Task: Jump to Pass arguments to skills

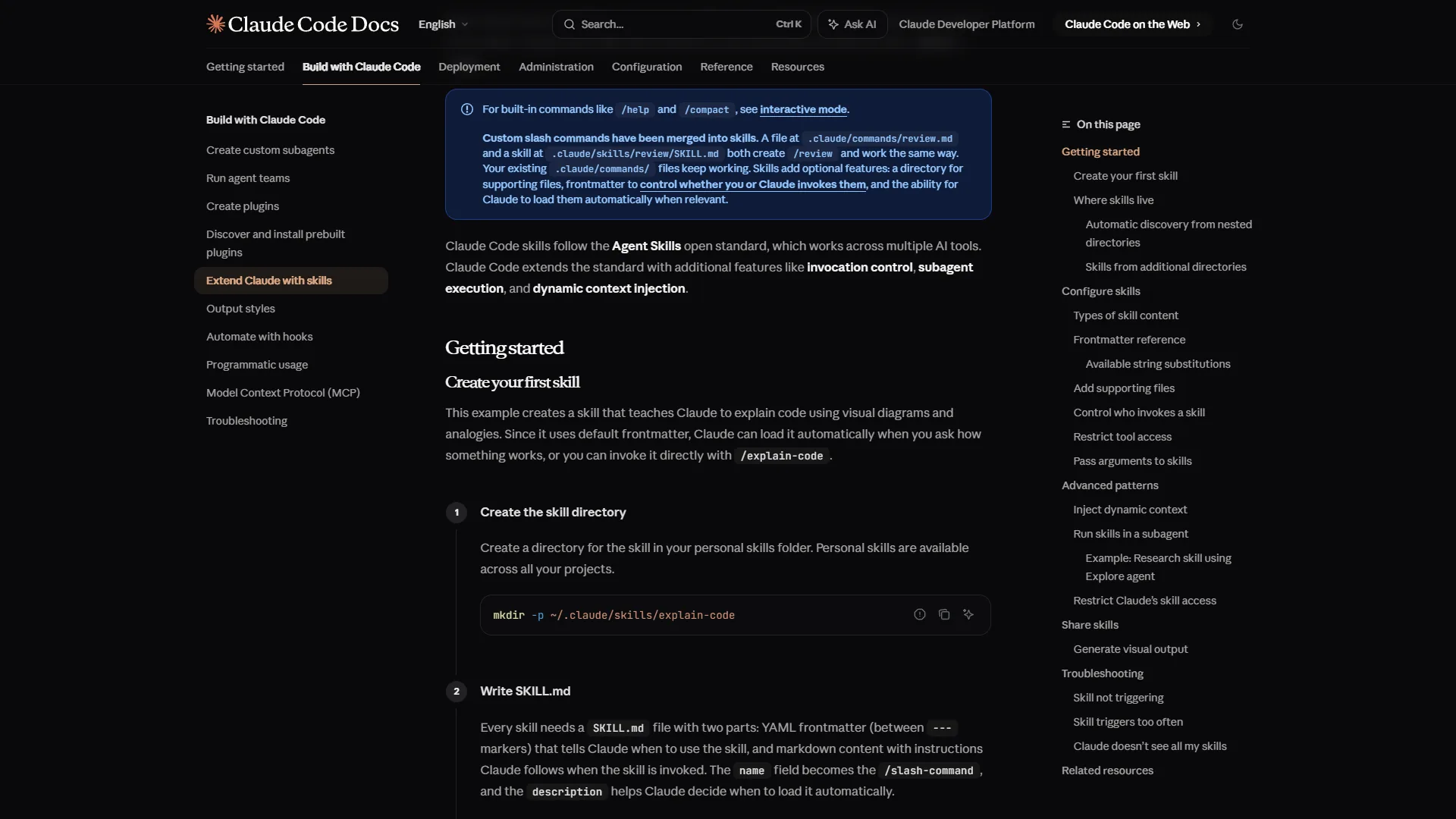Action: coord(1132,461)
